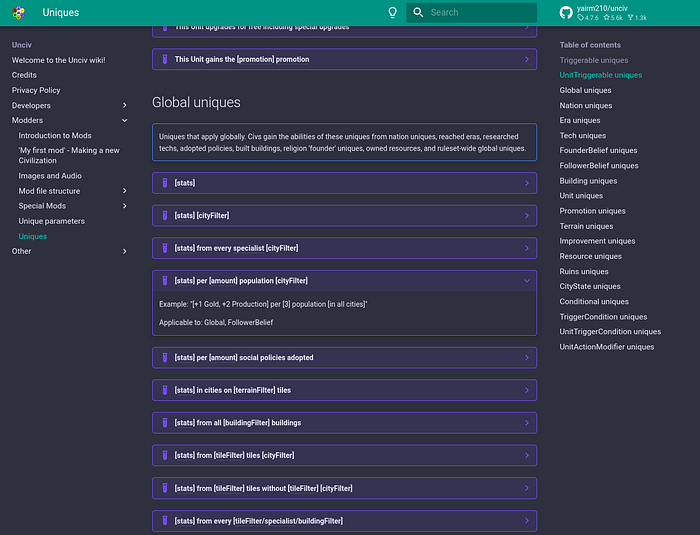Open 'Welcome to the Unciv wiki!' page
Screen dimensions: 700x535
[58, 60]
